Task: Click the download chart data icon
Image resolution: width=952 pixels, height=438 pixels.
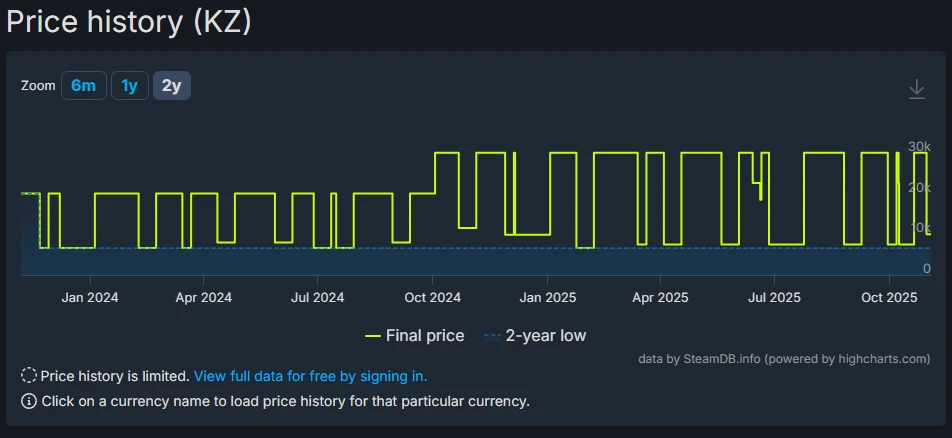Action: pos(917,89)
